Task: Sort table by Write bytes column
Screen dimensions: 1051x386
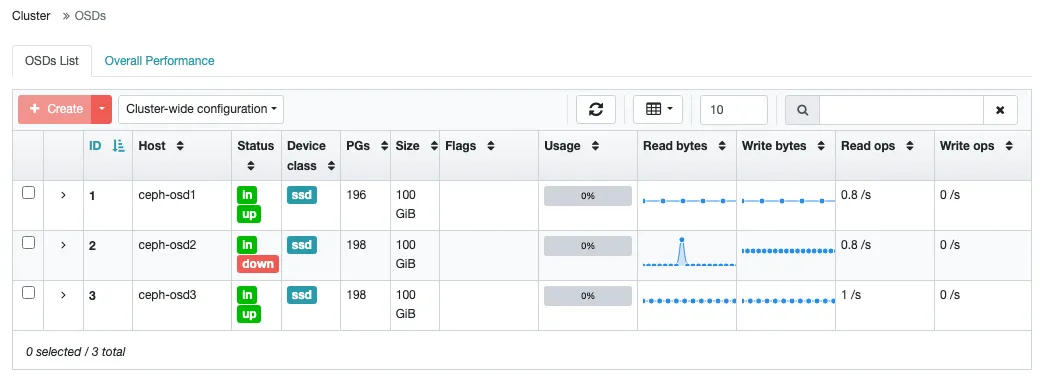Action: coord(820,145)
